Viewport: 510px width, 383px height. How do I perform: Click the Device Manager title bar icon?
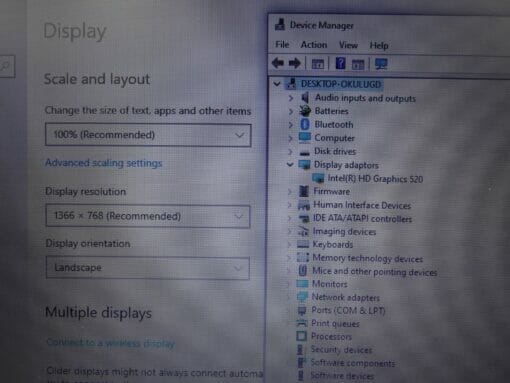click(x=280, y=25)
